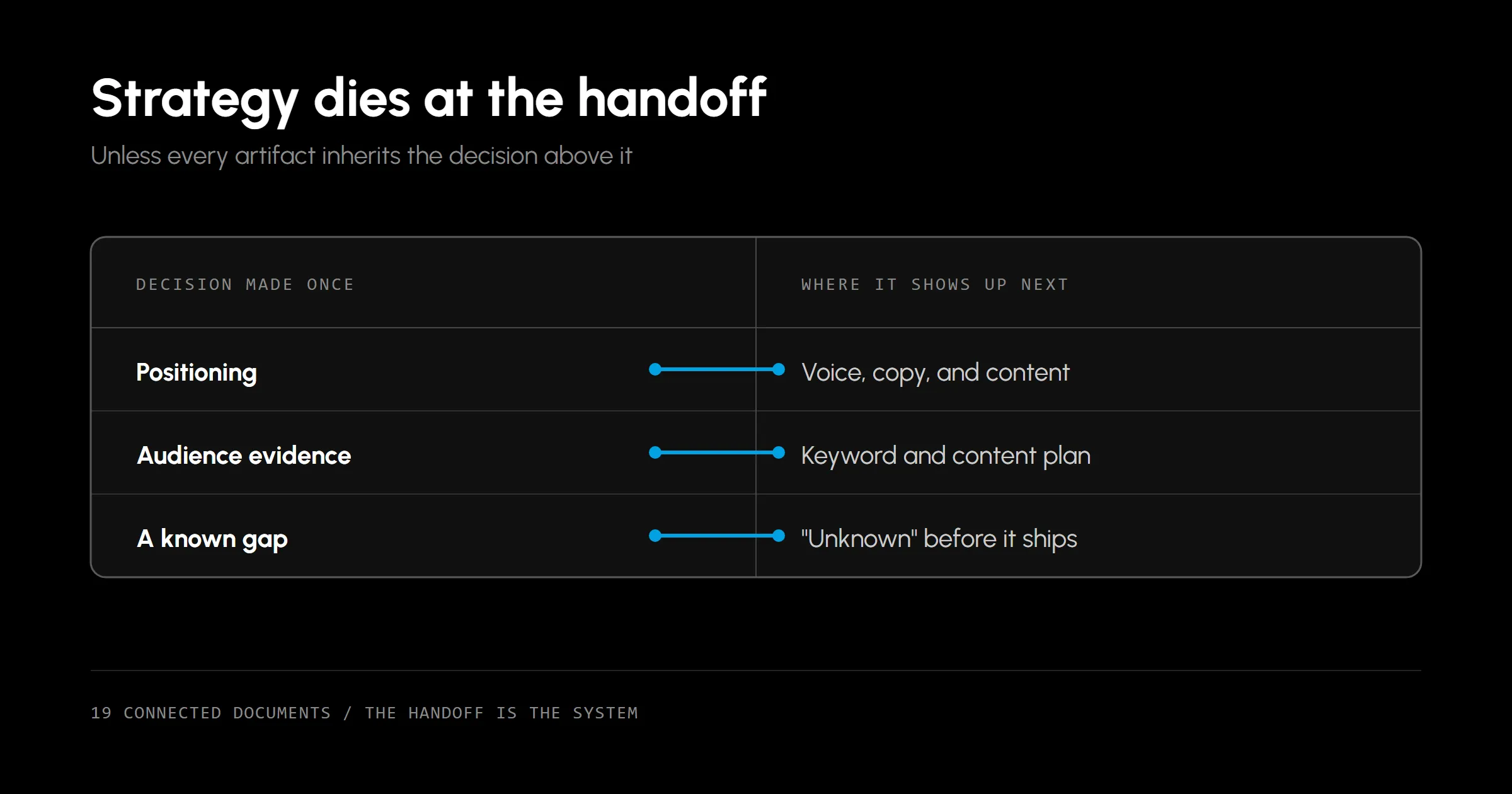Click the Voice, copy, and content text
The image size is (1512, 794).
click(936, 372)
